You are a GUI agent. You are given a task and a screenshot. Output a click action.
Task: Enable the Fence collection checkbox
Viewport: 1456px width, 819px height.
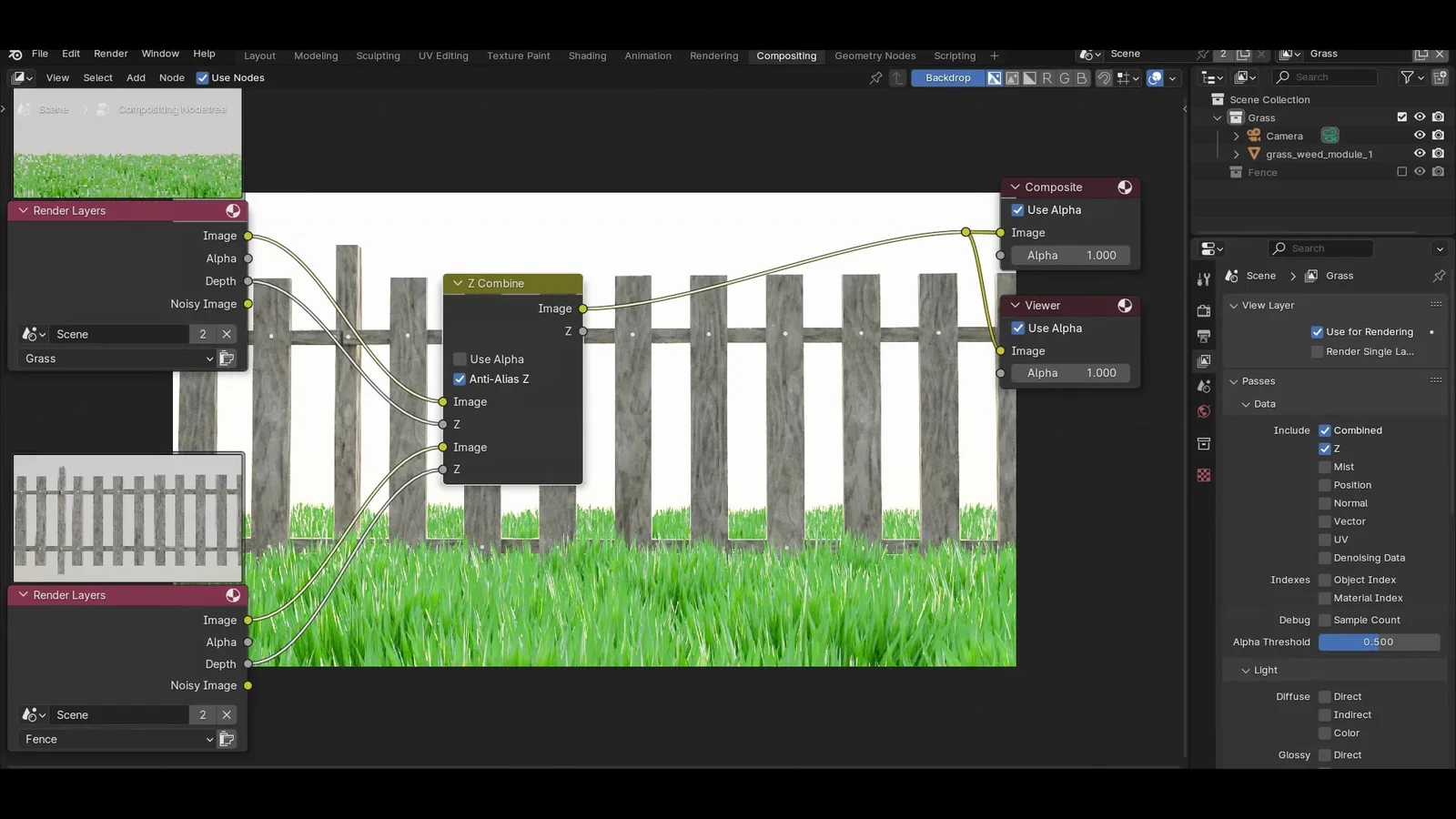click(x=1401, y=172)
